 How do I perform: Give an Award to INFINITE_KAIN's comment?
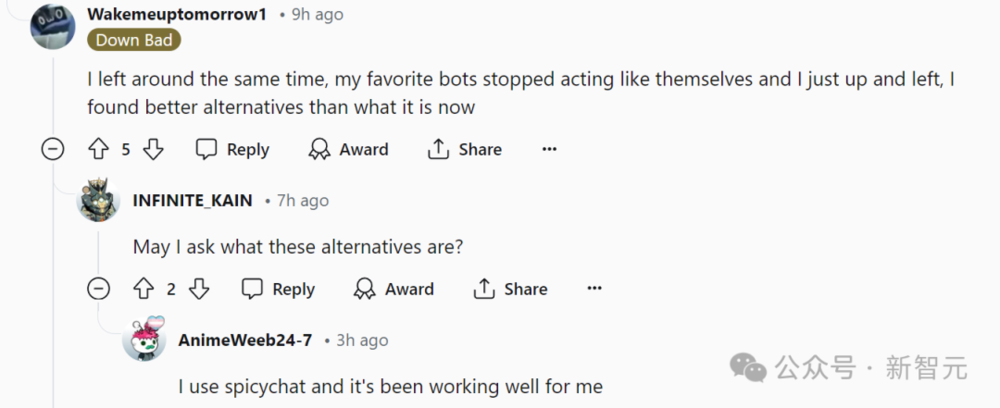click(394, 289)
